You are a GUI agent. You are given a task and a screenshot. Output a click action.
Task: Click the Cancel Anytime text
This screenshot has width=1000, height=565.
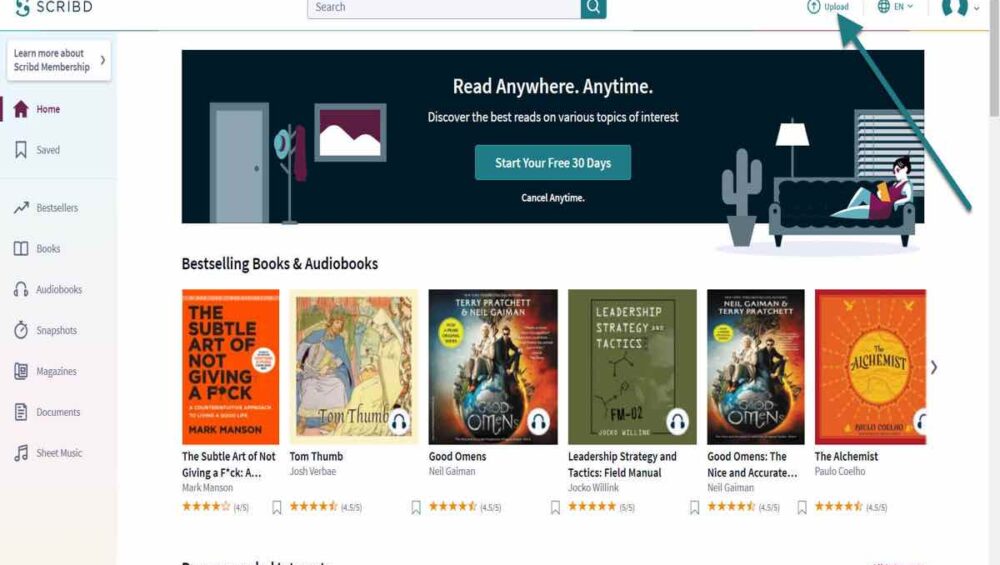click(552, 198)
